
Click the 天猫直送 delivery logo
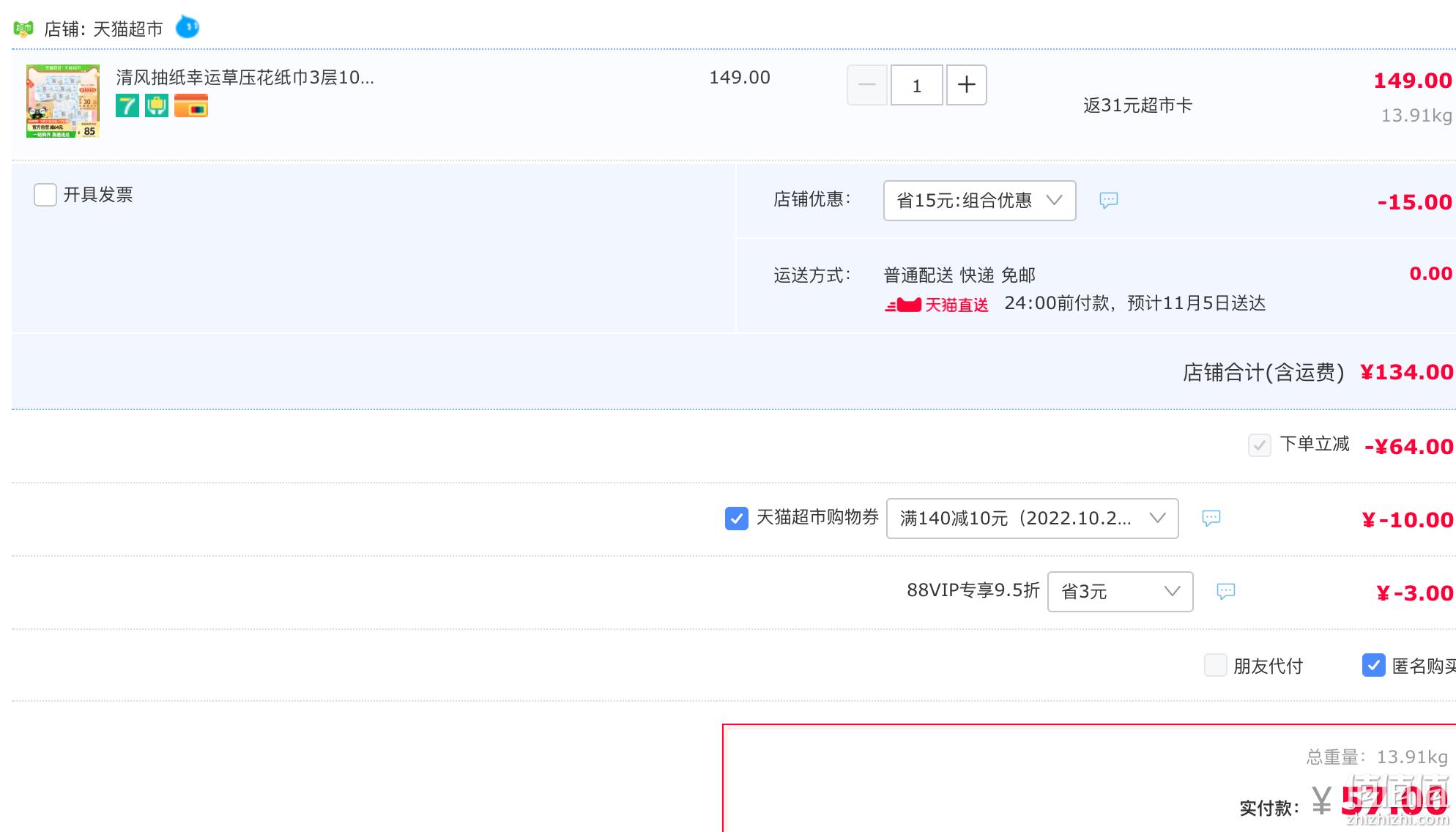[937, 305]
